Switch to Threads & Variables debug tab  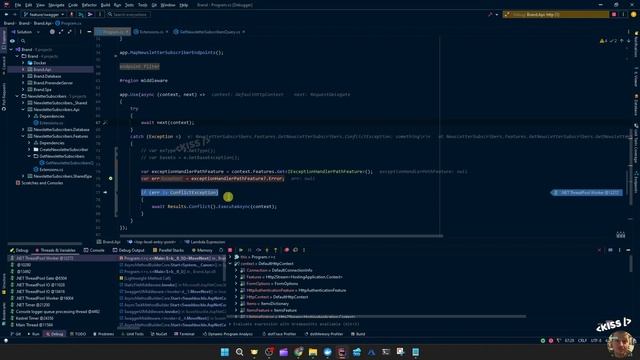(55, 250)
